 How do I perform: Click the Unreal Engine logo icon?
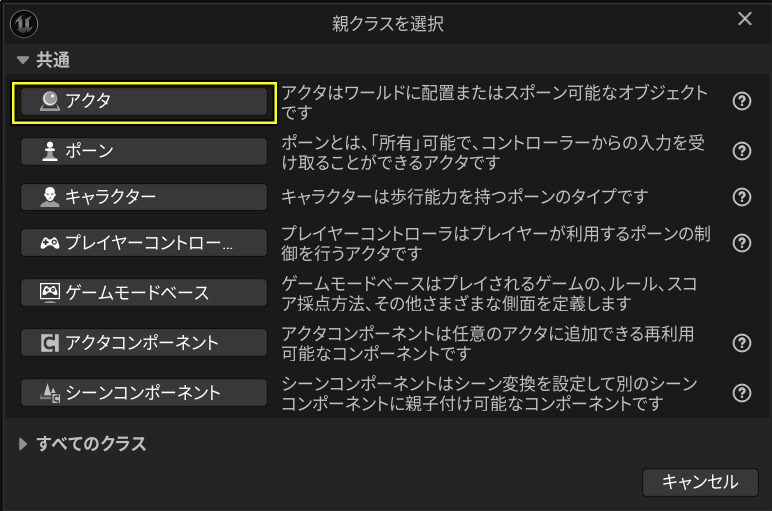point(24,23)
